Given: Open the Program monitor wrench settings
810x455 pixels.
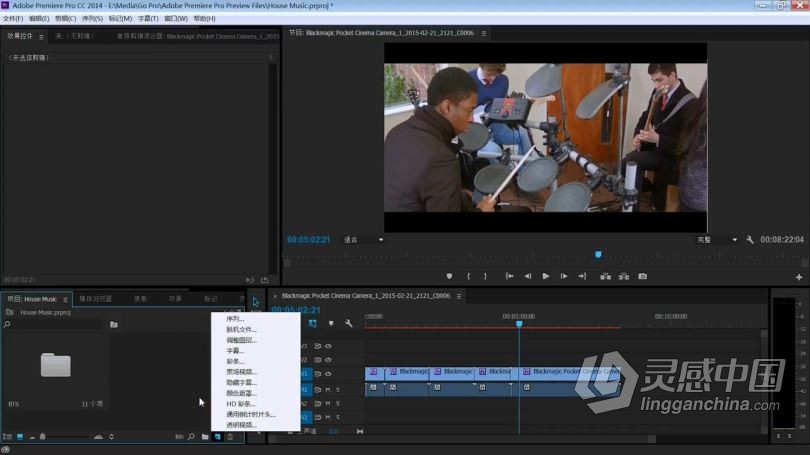Looking at the screenshot, I should pyautogui.click(x=750, y=240).
